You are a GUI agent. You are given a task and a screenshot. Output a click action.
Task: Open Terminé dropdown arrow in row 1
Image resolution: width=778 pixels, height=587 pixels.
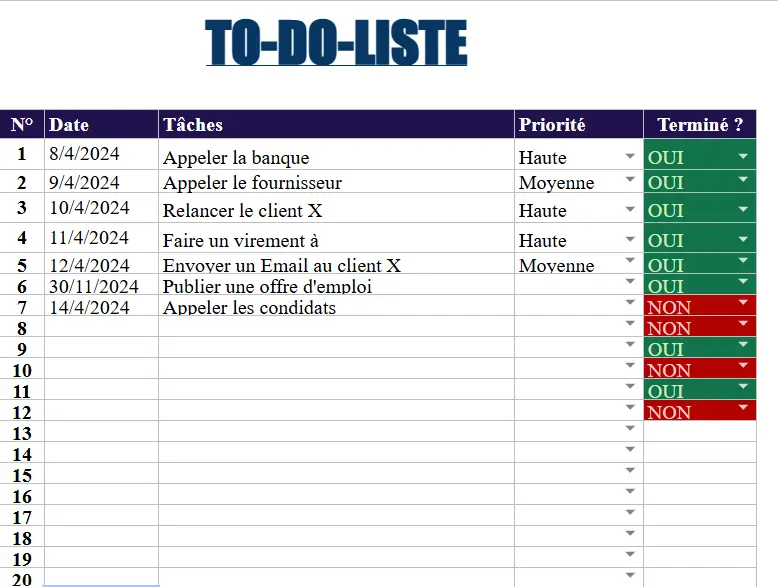pyautogui.click(x=743, y=157)
